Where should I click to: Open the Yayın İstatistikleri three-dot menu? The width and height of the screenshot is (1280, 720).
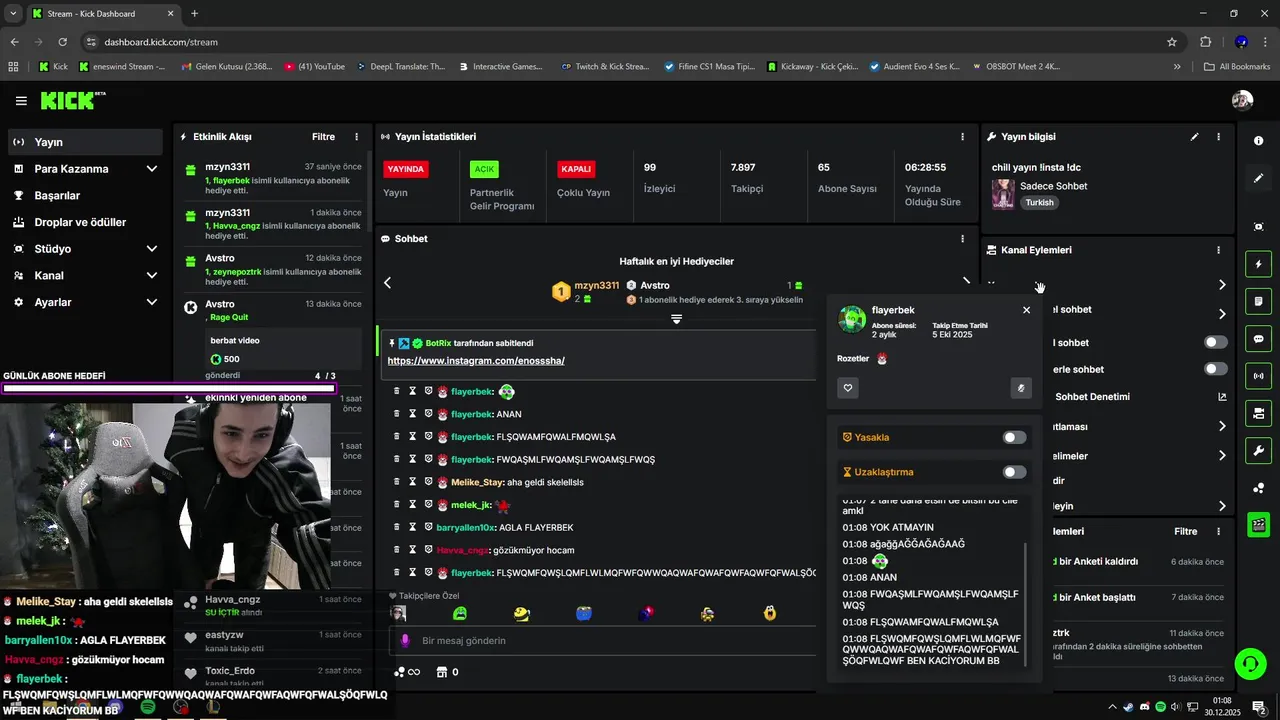tap(963, 137)
